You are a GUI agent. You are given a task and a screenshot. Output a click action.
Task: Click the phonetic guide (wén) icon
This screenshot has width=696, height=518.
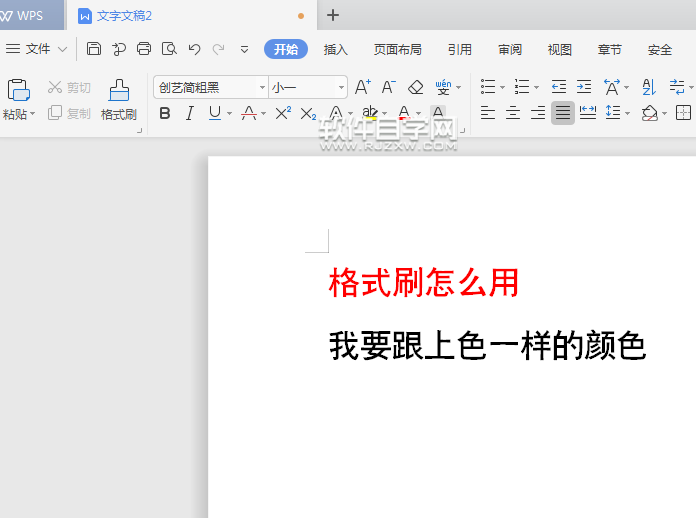443,87
